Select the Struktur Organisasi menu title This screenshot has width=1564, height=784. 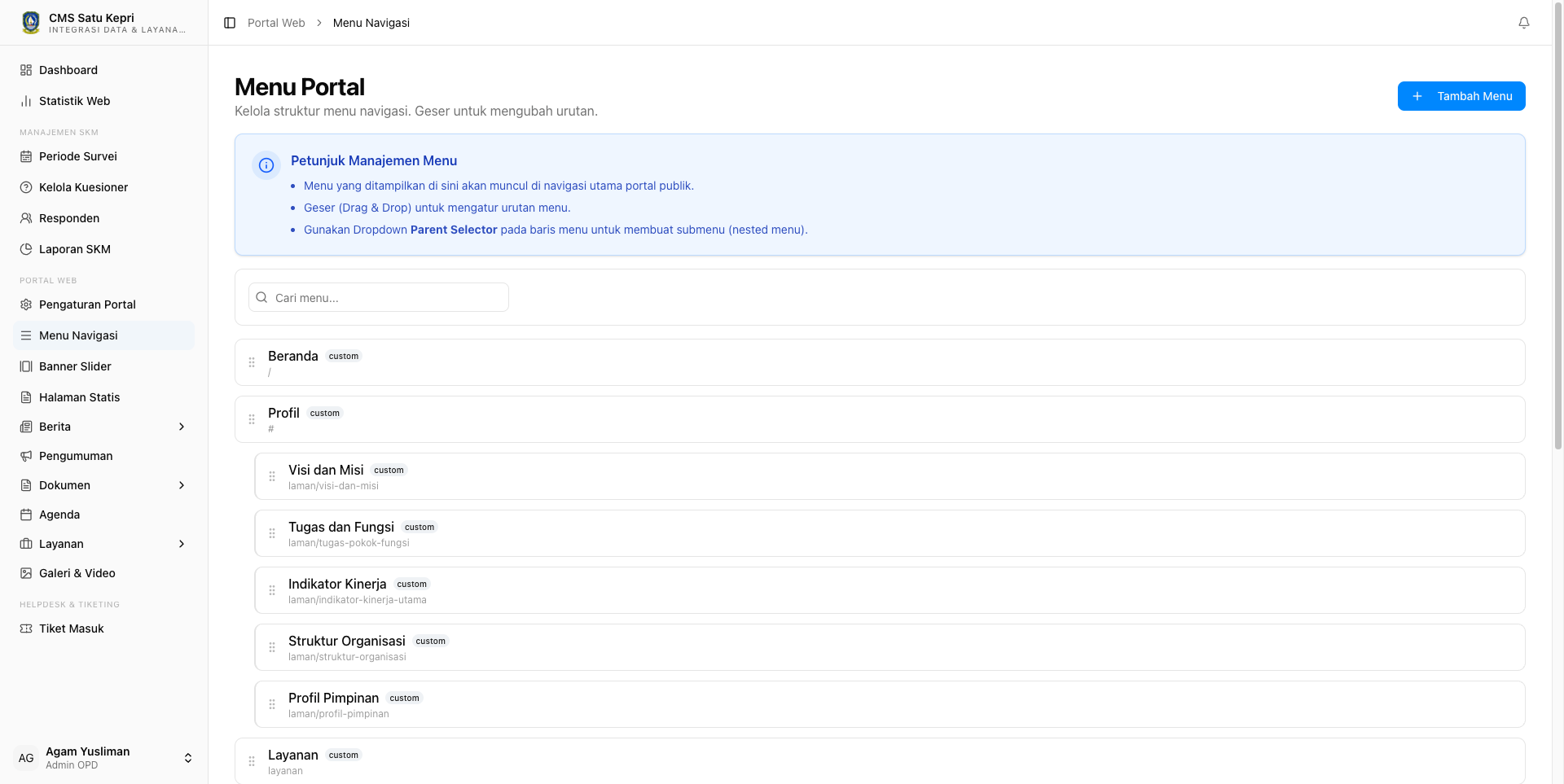point(347,641)
